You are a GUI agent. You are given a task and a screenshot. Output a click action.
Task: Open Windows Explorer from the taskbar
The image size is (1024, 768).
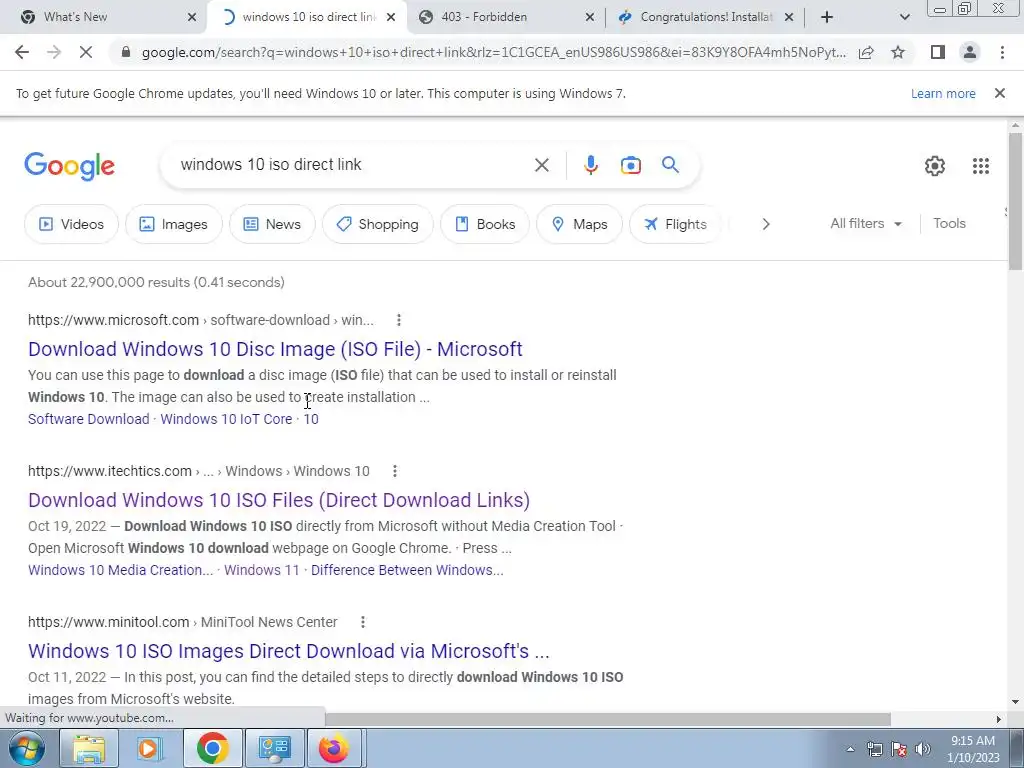89,748
